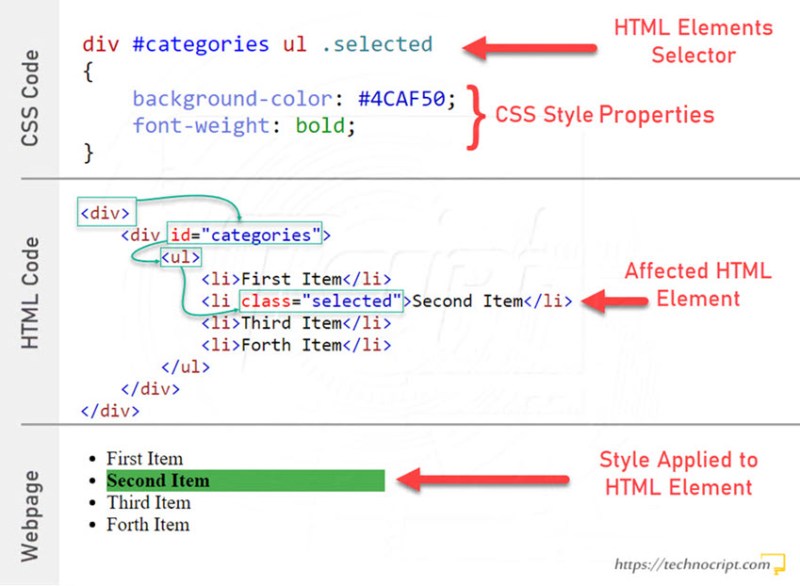Select the "bold" value in the CSS rule

320,125
